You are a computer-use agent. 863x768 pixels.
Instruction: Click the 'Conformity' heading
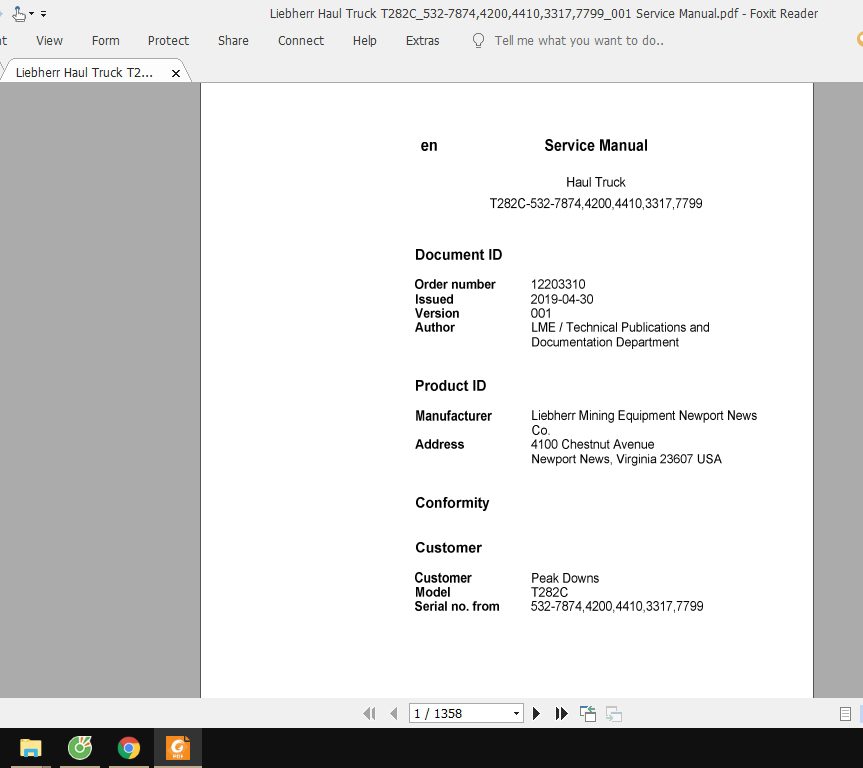click(452, 503)
